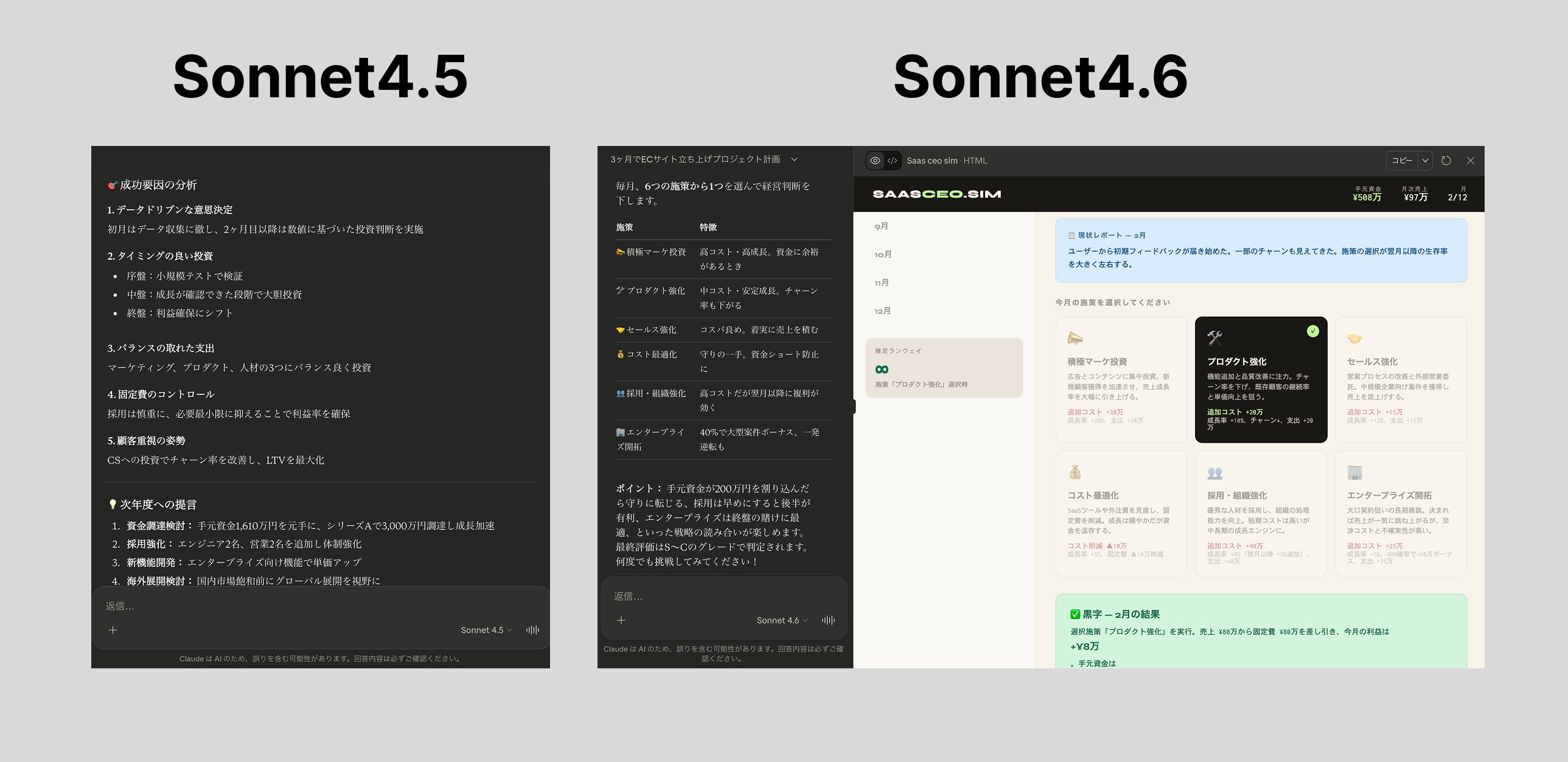Click the plus attachment icon beside Sonnet 4.6

pos(621,620)
